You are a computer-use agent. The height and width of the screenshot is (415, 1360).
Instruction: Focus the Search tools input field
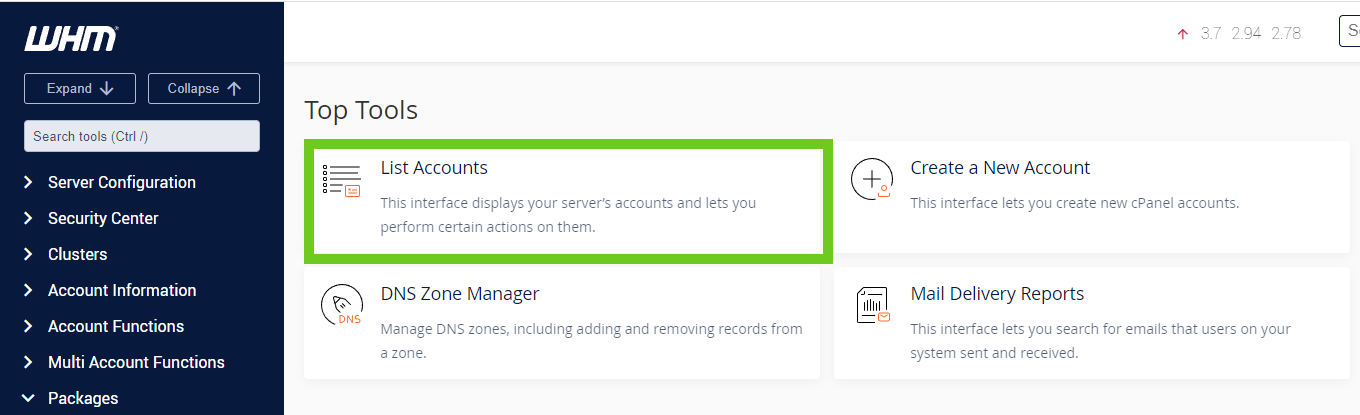click(x=141, y=136)
